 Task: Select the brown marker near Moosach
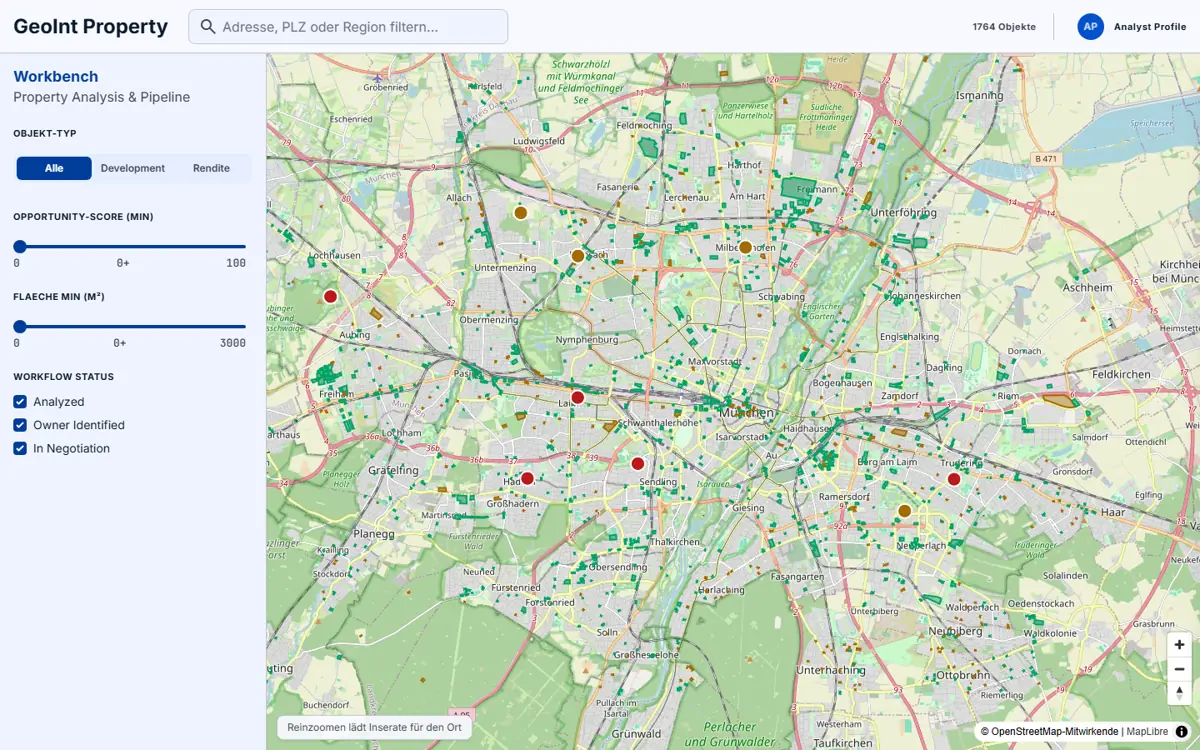pos(577,256)
